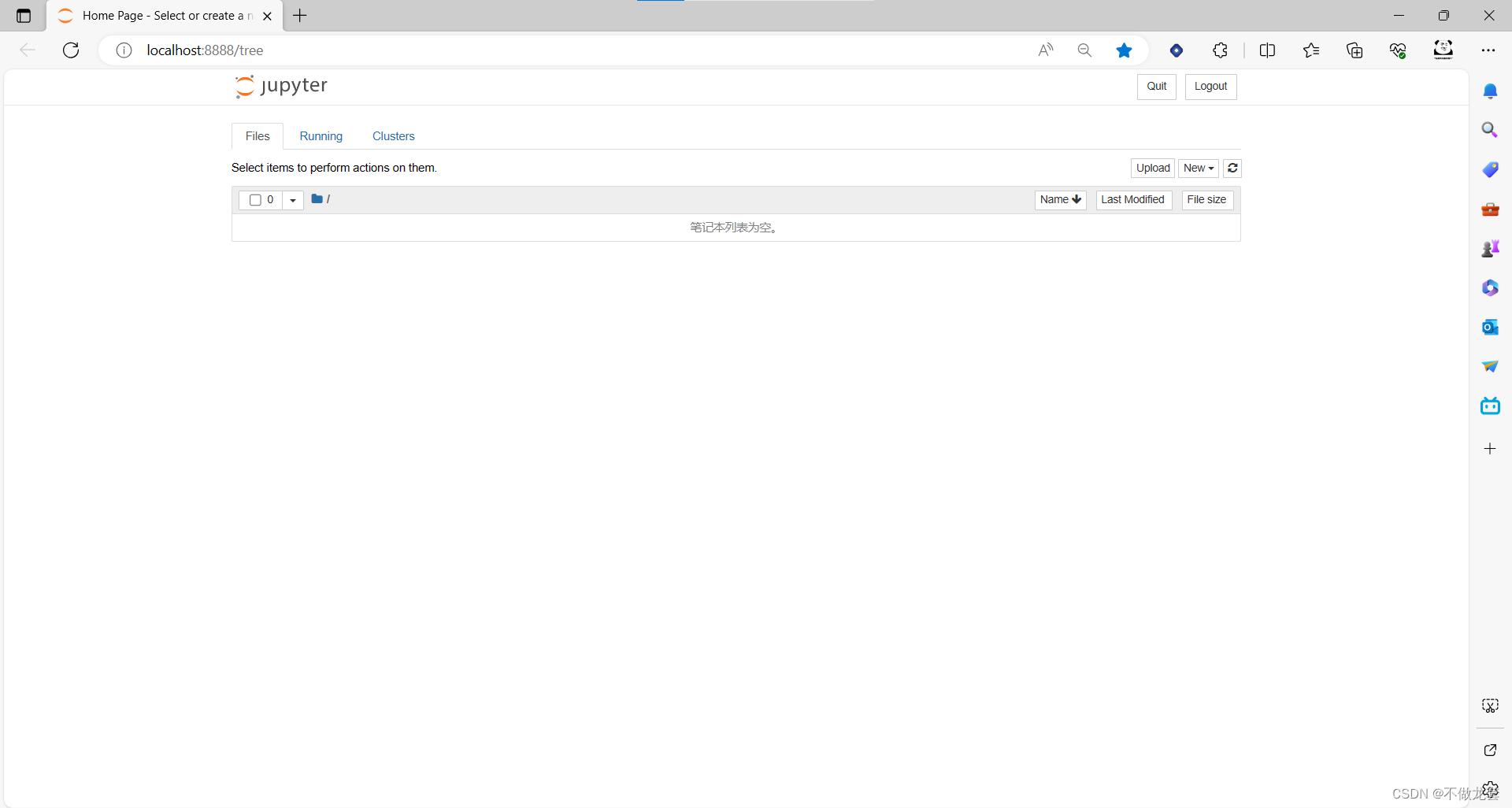1512x808 pixels.
Task: Open the Extensions puzzle icon
Action: click(1220, 50)
